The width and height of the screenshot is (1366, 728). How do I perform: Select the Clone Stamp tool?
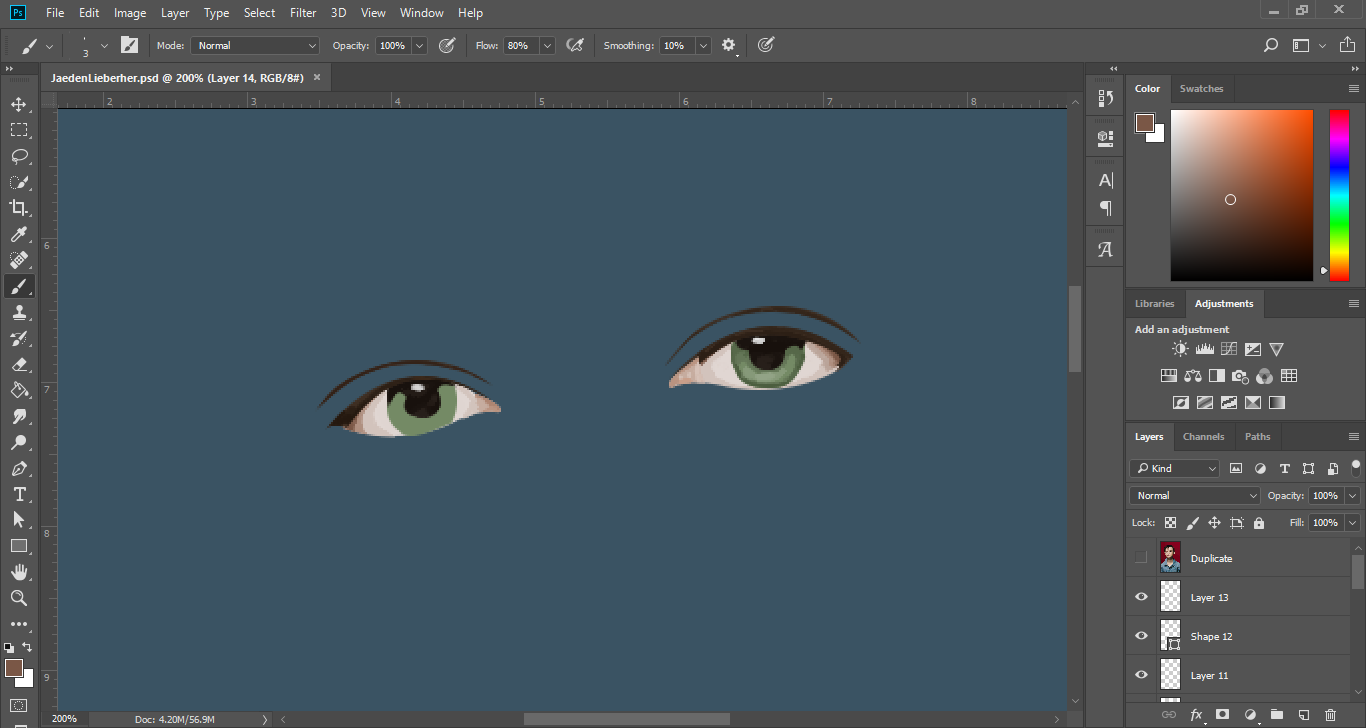click(x=19, y=312)
